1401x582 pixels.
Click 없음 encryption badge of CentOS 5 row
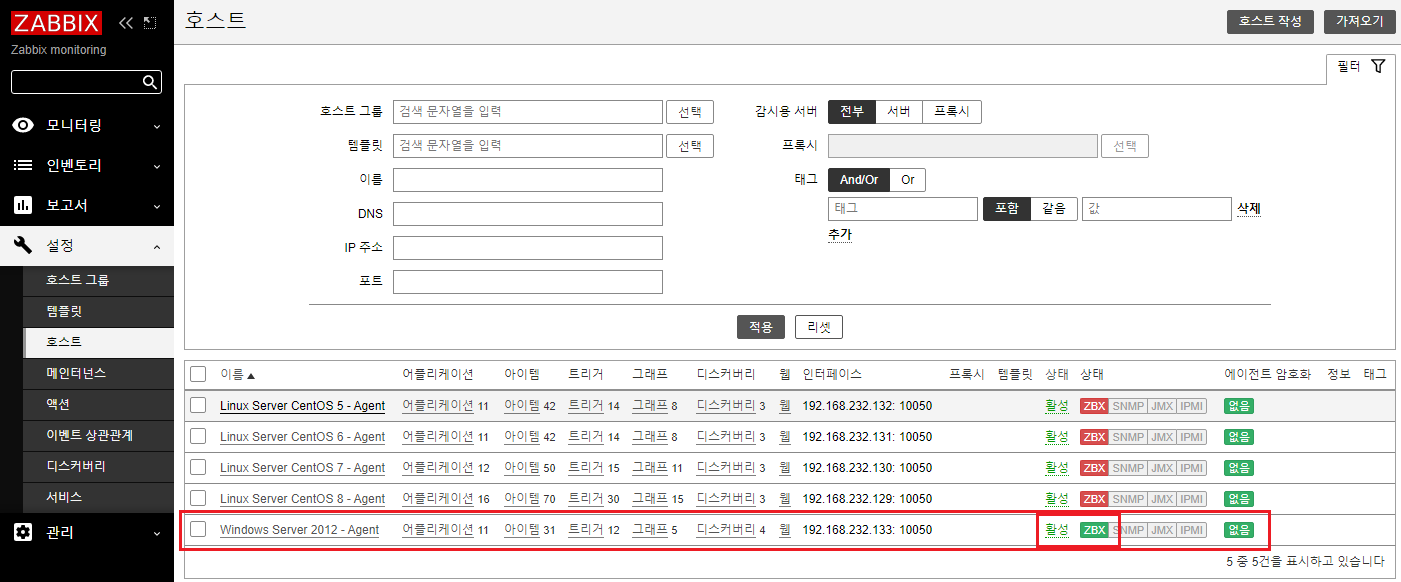[1239, 406]
